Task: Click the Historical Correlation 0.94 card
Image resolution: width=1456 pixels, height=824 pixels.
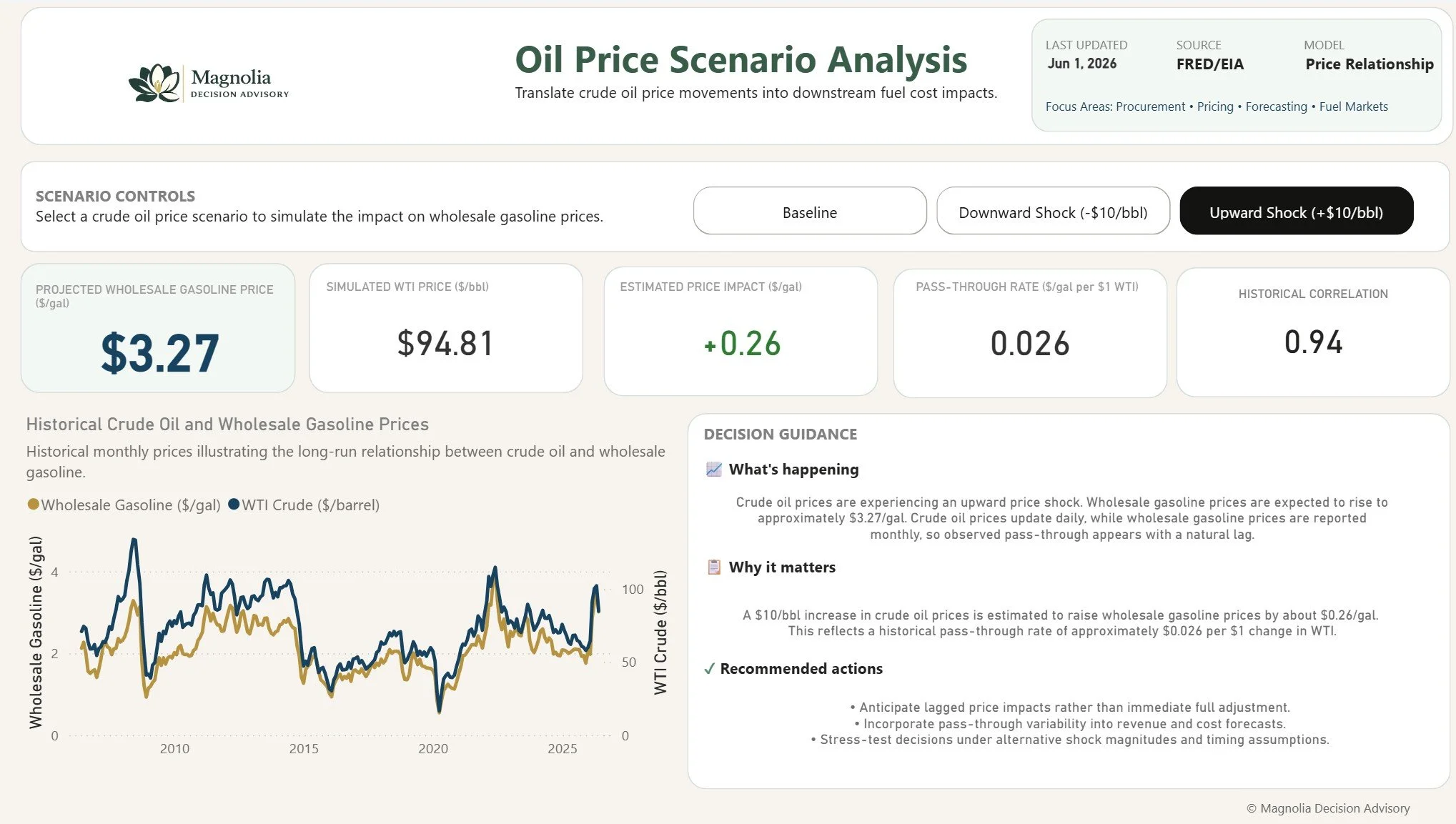Action: click(x=1313, y=332)
